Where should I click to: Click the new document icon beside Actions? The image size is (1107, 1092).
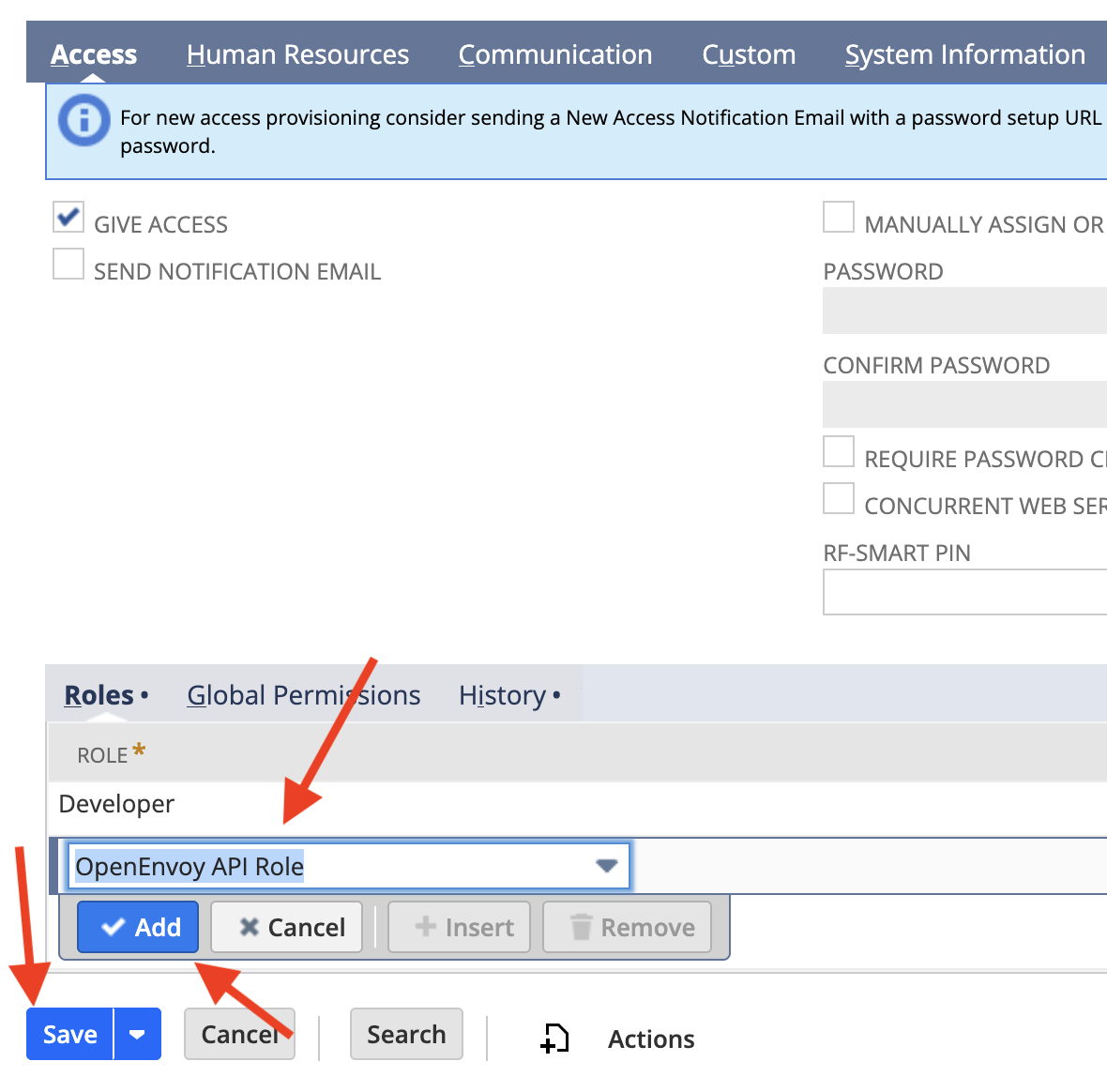555,1039
